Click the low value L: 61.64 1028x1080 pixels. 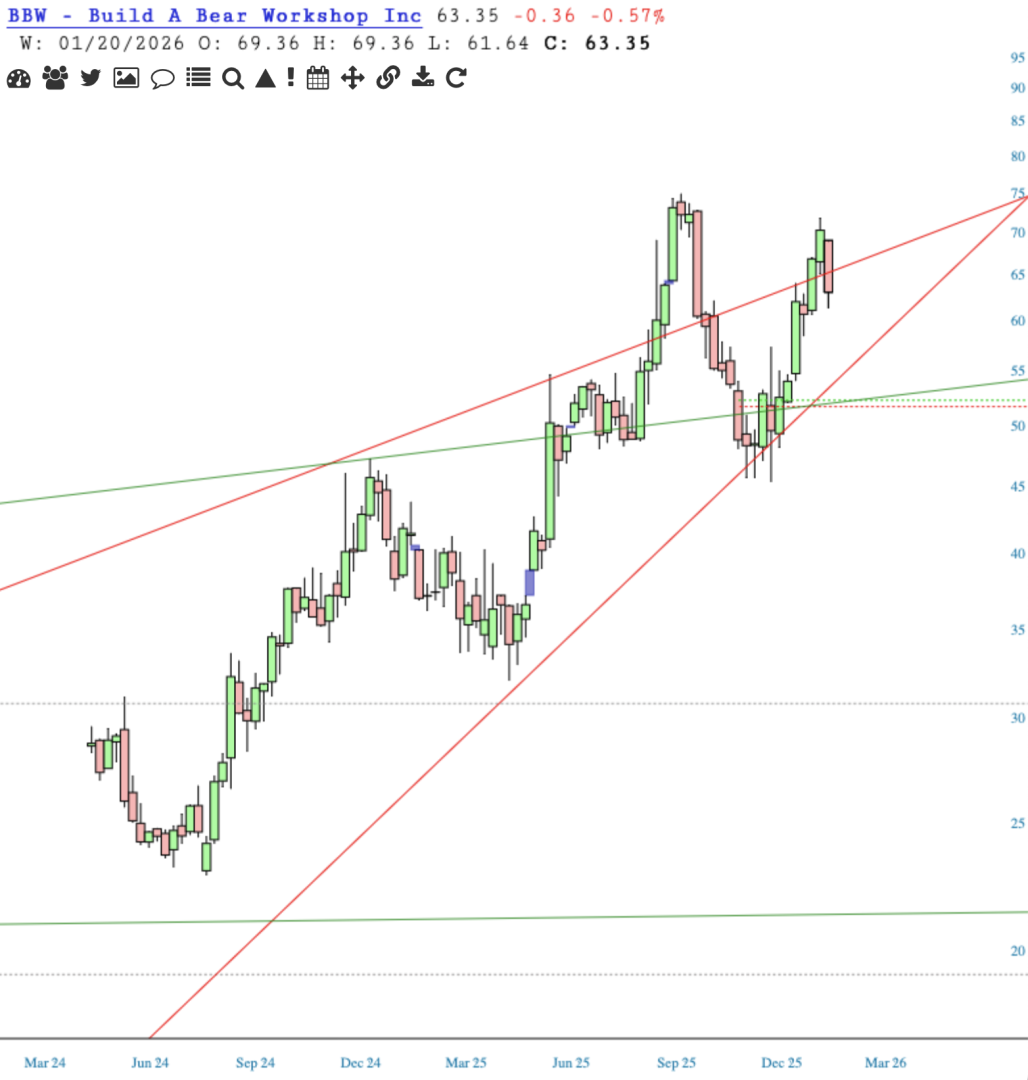(479, 43)
